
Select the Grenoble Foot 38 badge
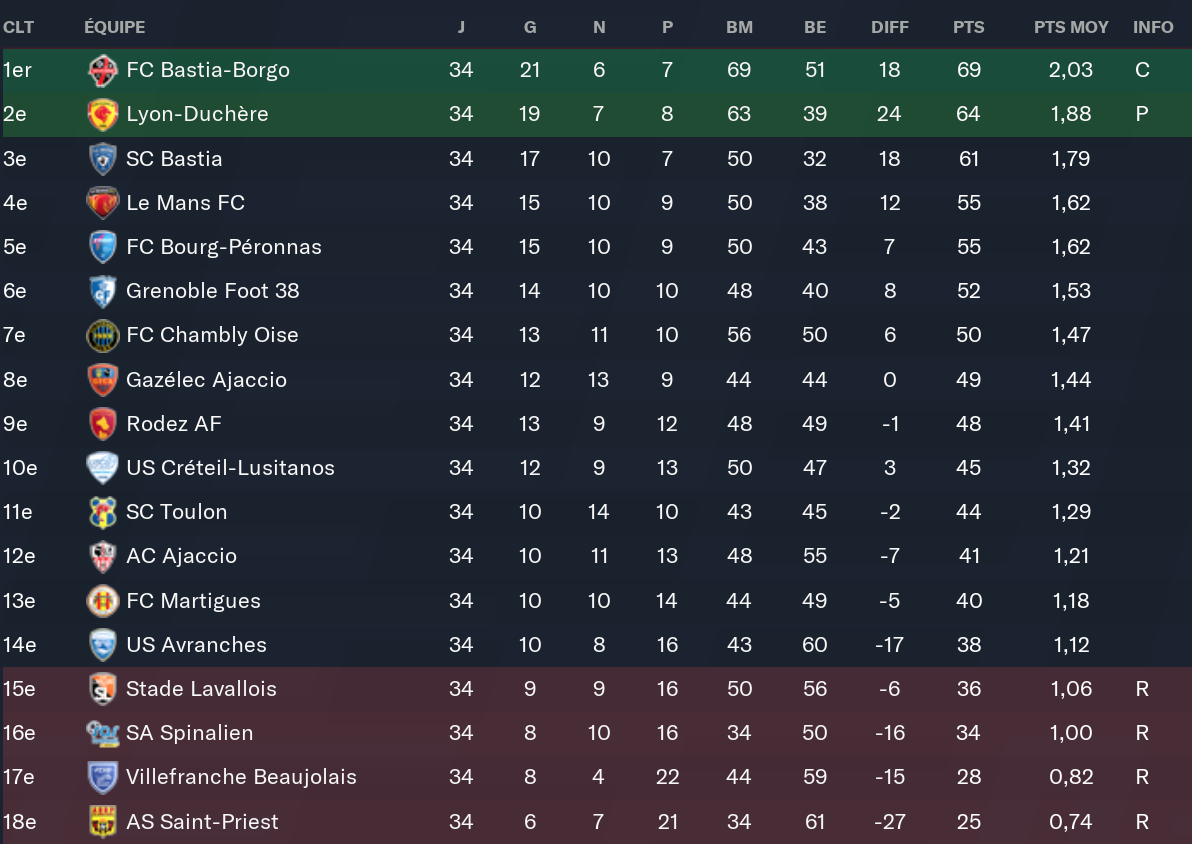(x=102, y=291)
